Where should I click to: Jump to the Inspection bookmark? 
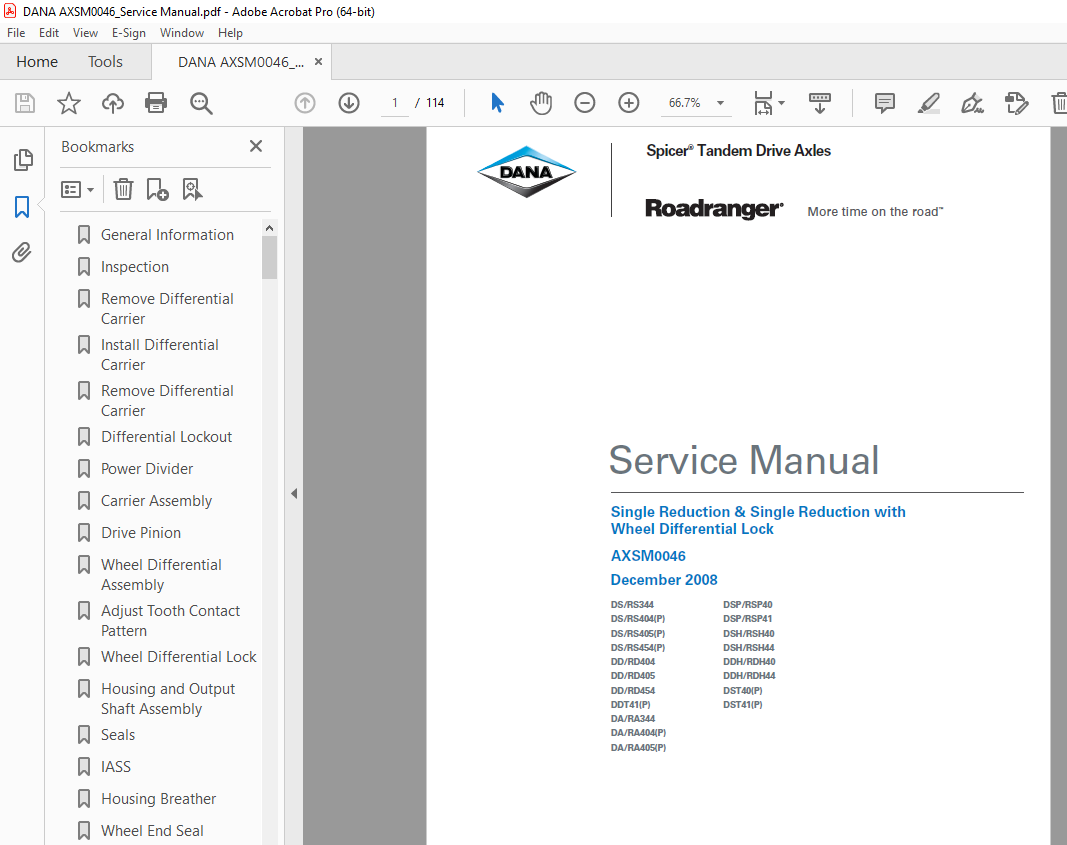point(135,267)
